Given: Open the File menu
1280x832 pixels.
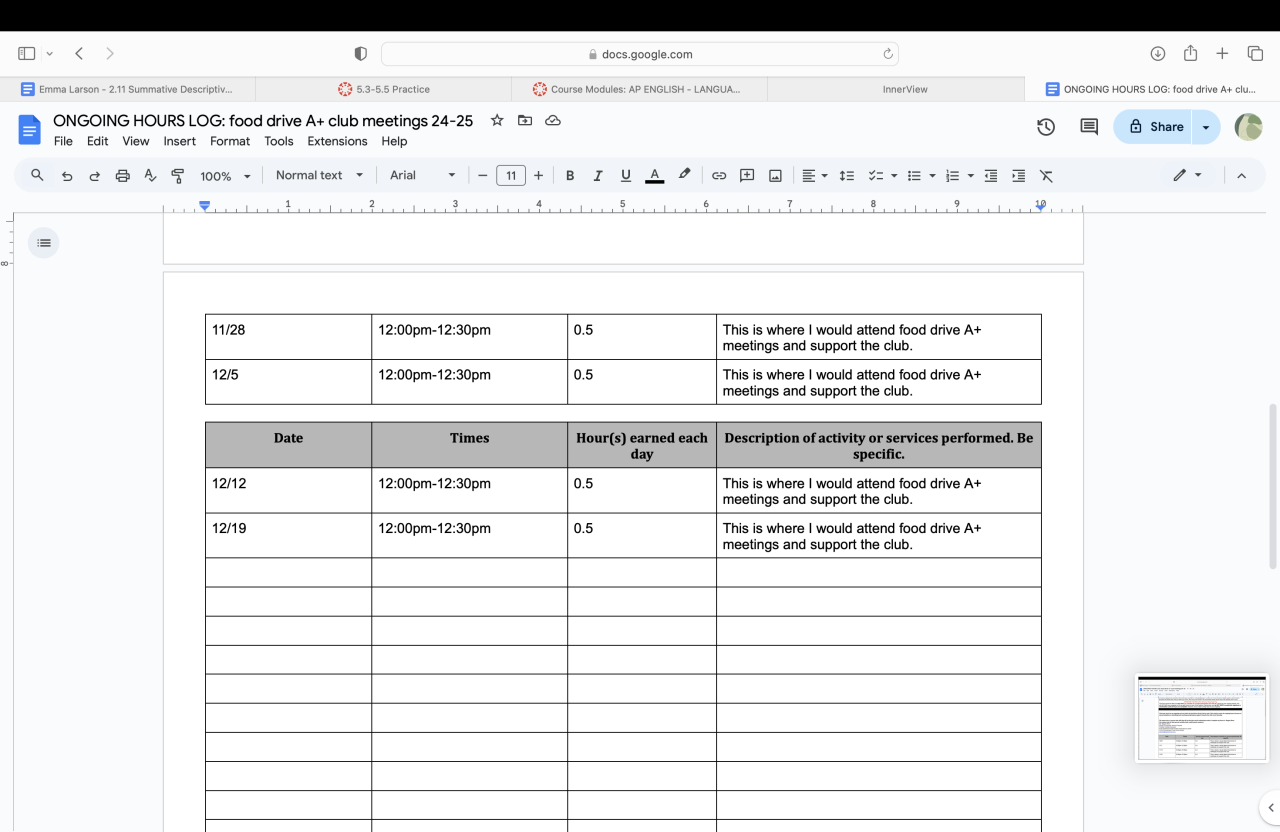Looking at the screenshot, I should pyautogui.click(x=63, y=141).
